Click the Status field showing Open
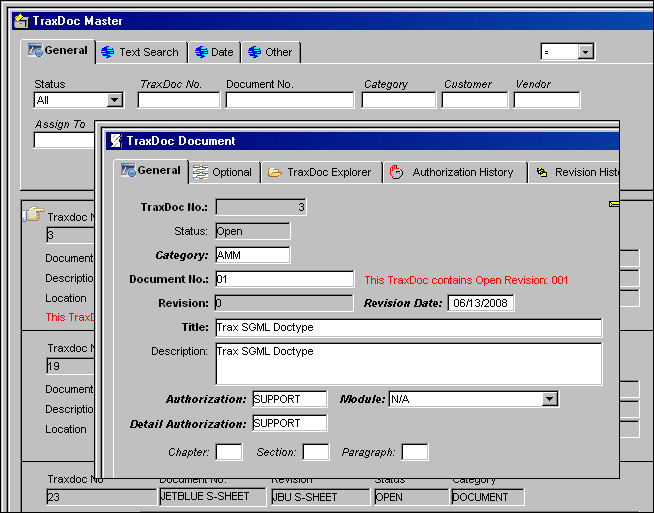654x513 pixels. (x=253, y=231)
